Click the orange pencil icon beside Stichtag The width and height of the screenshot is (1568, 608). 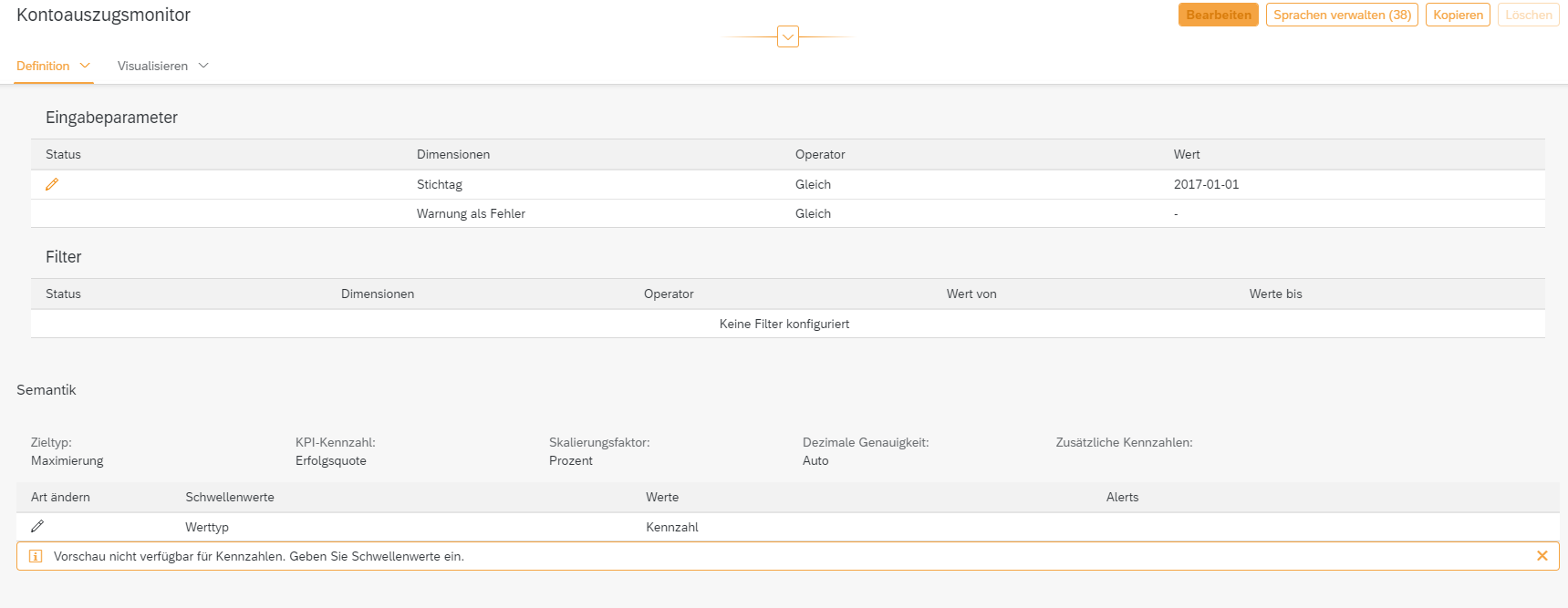click(x=52, y=184)
